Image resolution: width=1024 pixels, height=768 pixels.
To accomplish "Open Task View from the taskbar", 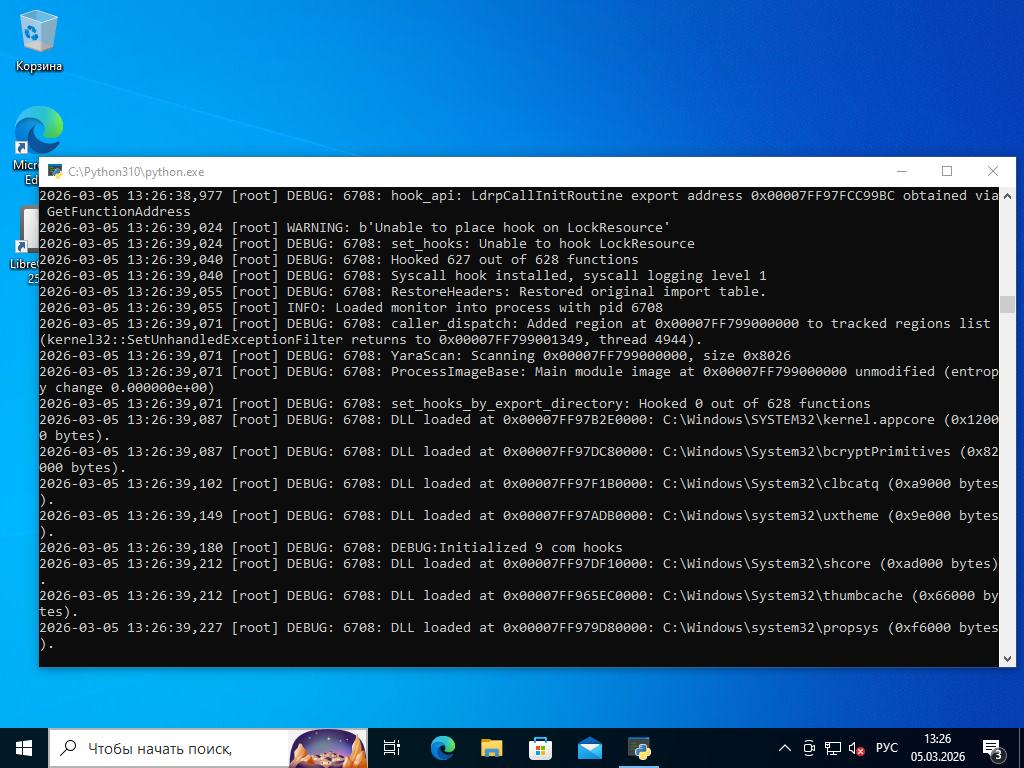I will pos(391,748).
